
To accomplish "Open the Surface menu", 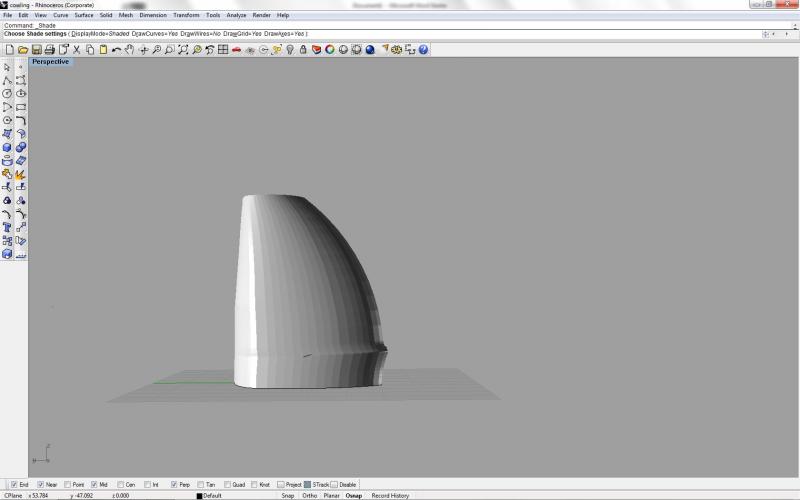I will pyautogui.click(x=84, y=15).
